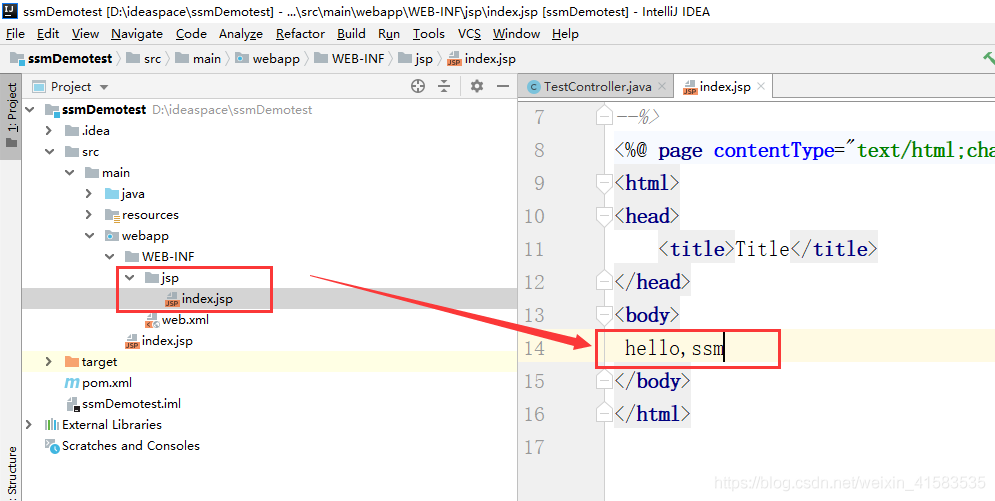
Task: Open the Refactor menu
Action: pyautogui.click(x=300, y=34)
